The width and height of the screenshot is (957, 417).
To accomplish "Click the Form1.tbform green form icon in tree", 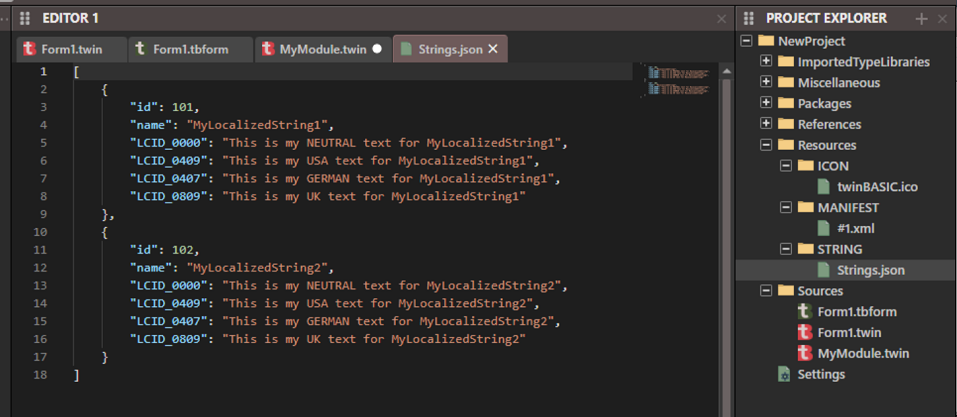I will tap(804, 312).
